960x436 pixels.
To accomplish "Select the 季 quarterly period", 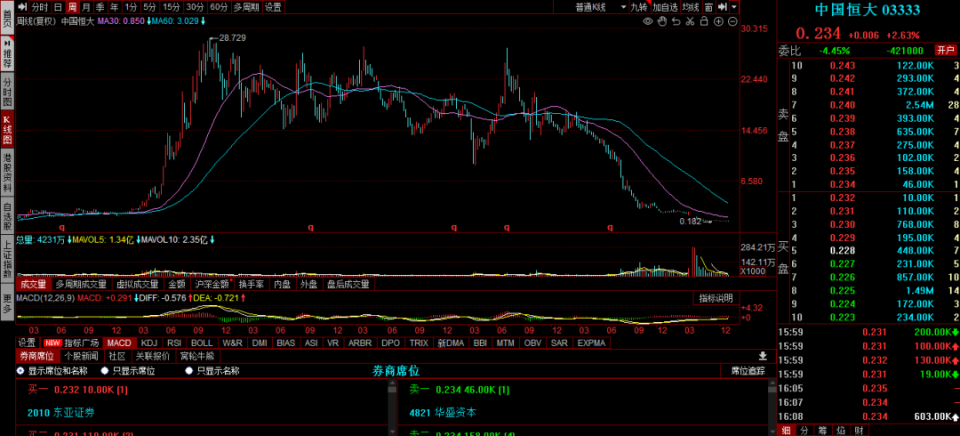I will click(x=100, y=7).
